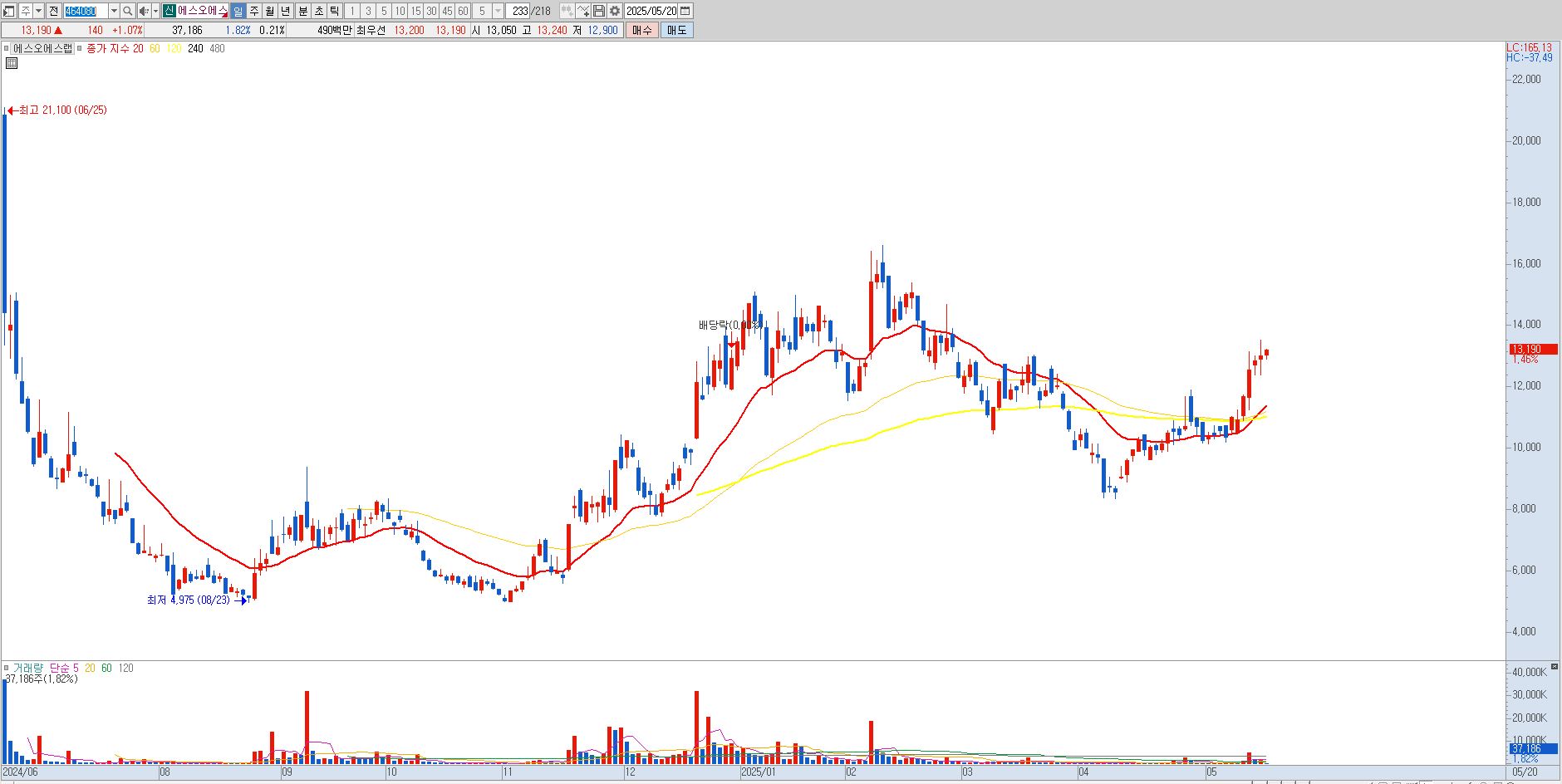Select the 30 minute interval button
This screenshot has width=1562, height=784.
pos(431,11)
